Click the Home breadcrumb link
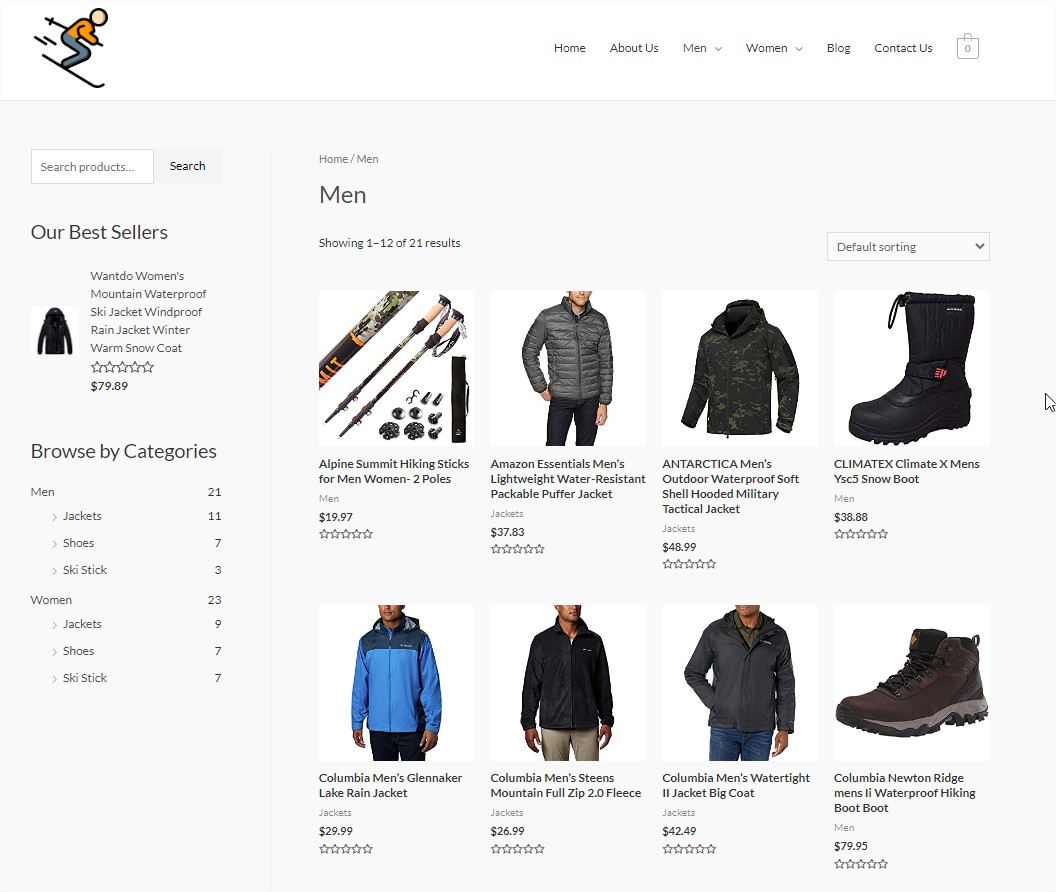 (x=333, y=159)
